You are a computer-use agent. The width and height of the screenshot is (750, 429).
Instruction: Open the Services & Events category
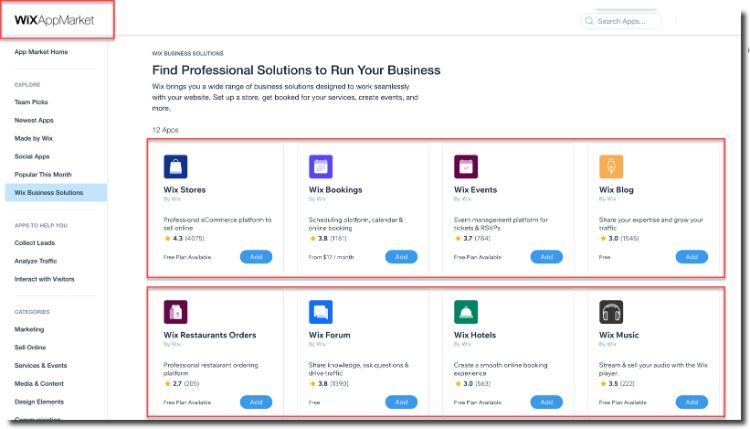41,365
